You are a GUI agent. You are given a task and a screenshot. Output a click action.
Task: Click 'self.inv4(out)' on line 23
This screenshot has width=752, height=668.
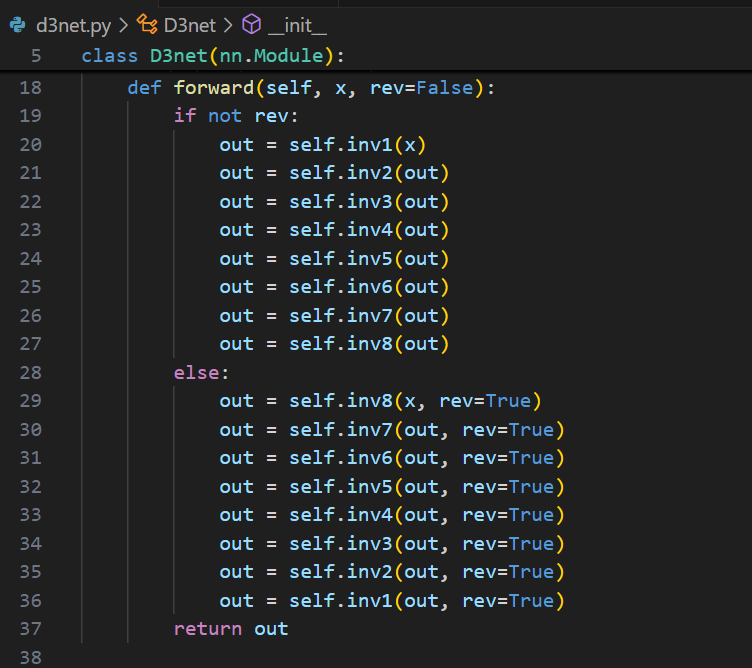[369, 230]
